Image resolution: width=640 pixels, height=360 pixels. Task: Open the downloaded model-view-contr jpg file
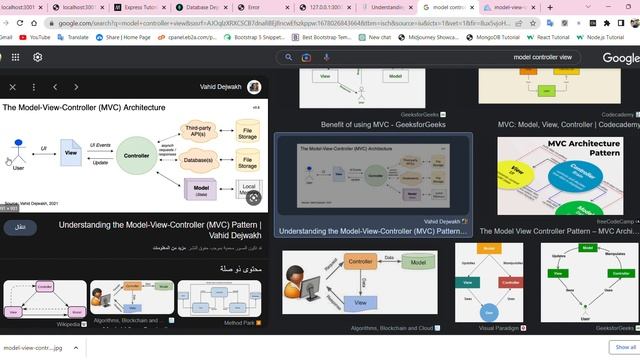point(33,348)
